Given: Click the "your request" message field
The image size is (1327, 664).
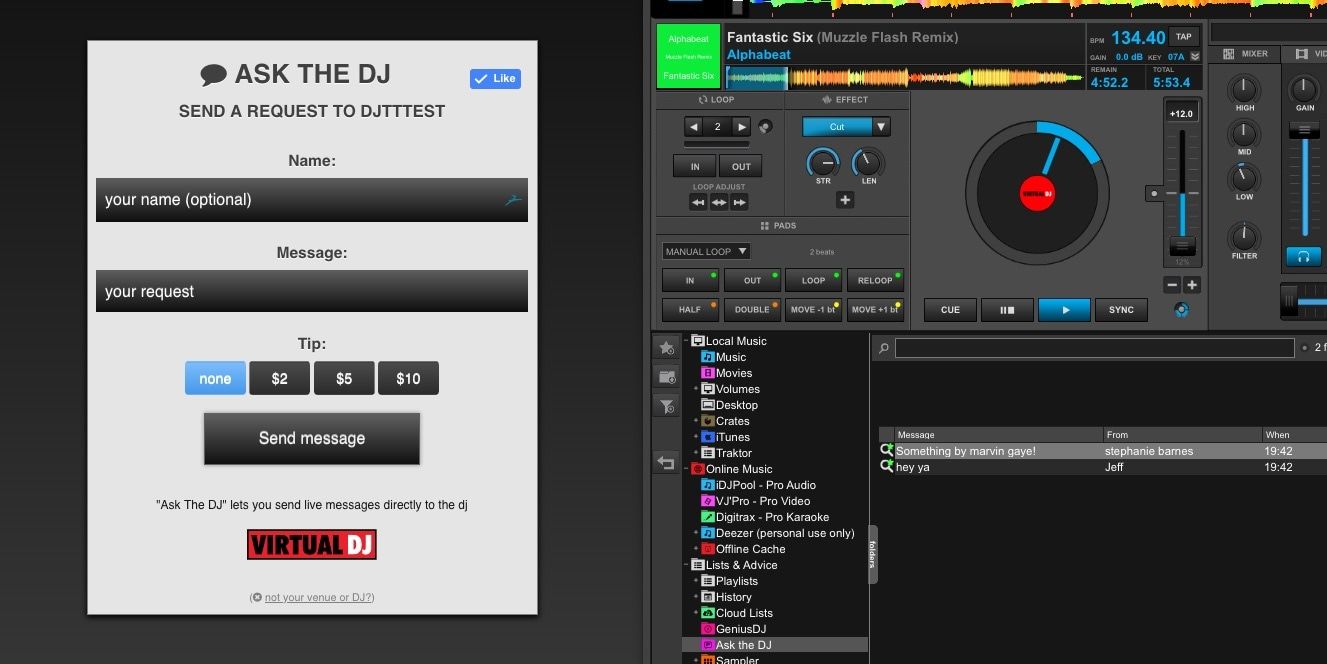Looking at the screenshot, I should click(311, 291).
